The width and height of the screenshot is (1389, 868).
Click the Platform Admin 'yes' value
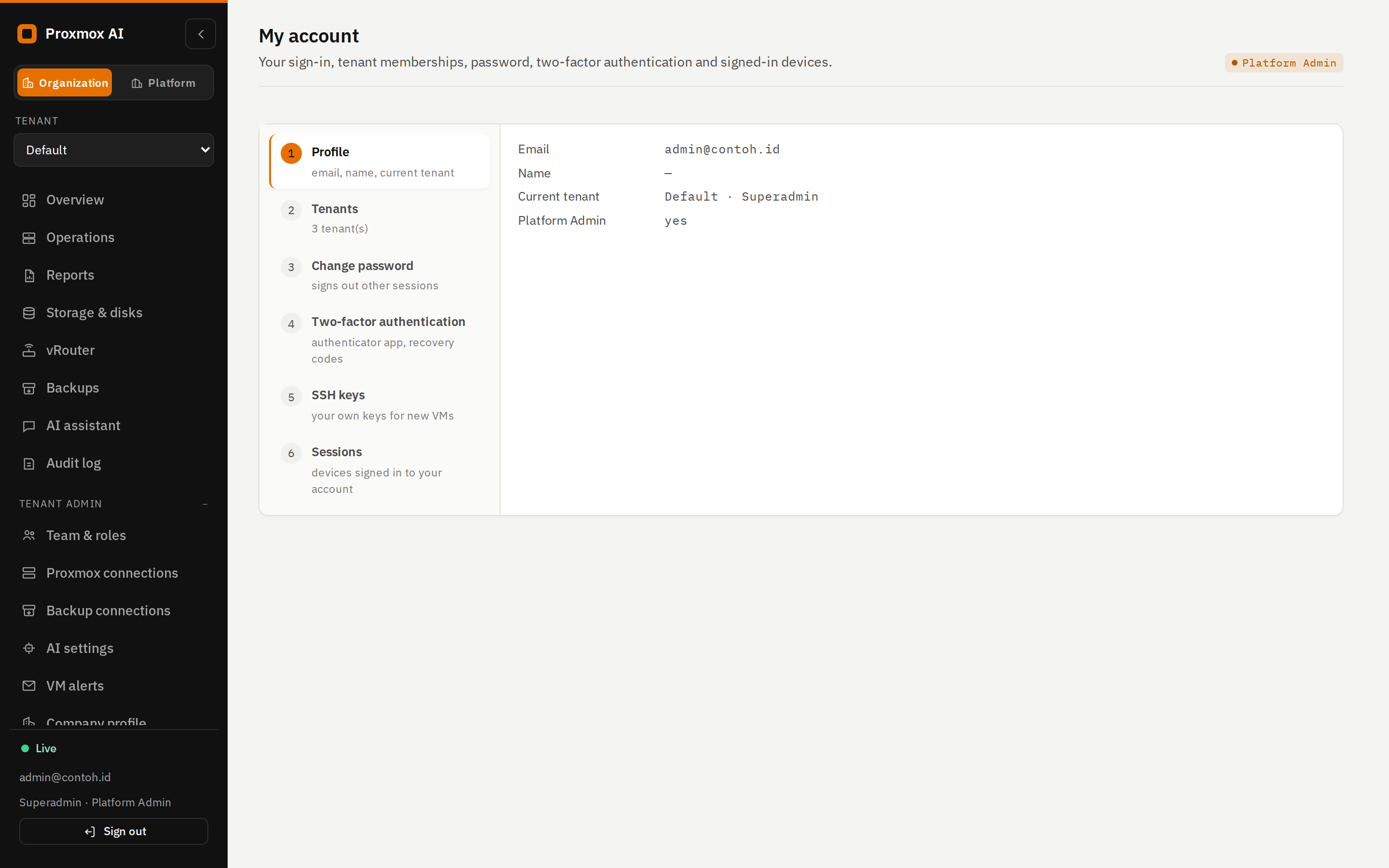pyautogui.click(x=676, y=221)
